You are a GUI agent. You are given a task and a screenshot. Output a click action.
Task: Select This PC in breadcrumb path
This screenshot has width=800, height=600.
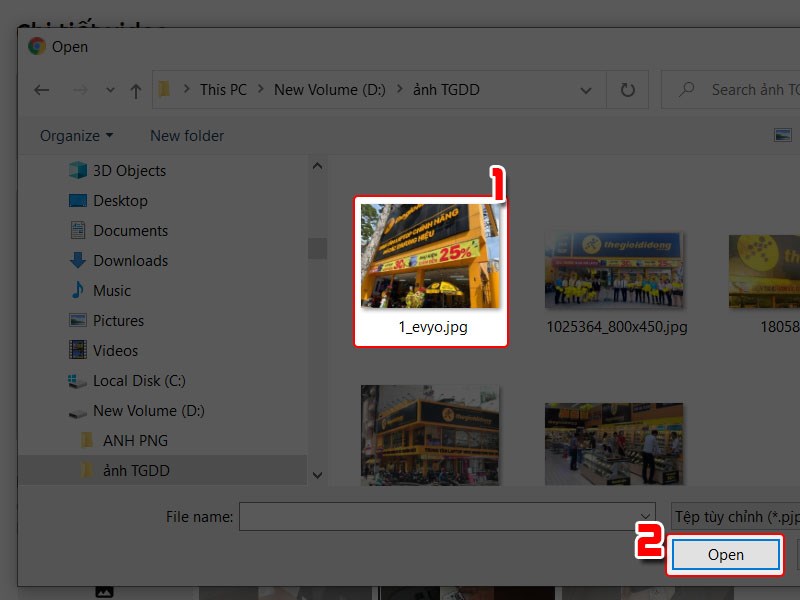223,90
